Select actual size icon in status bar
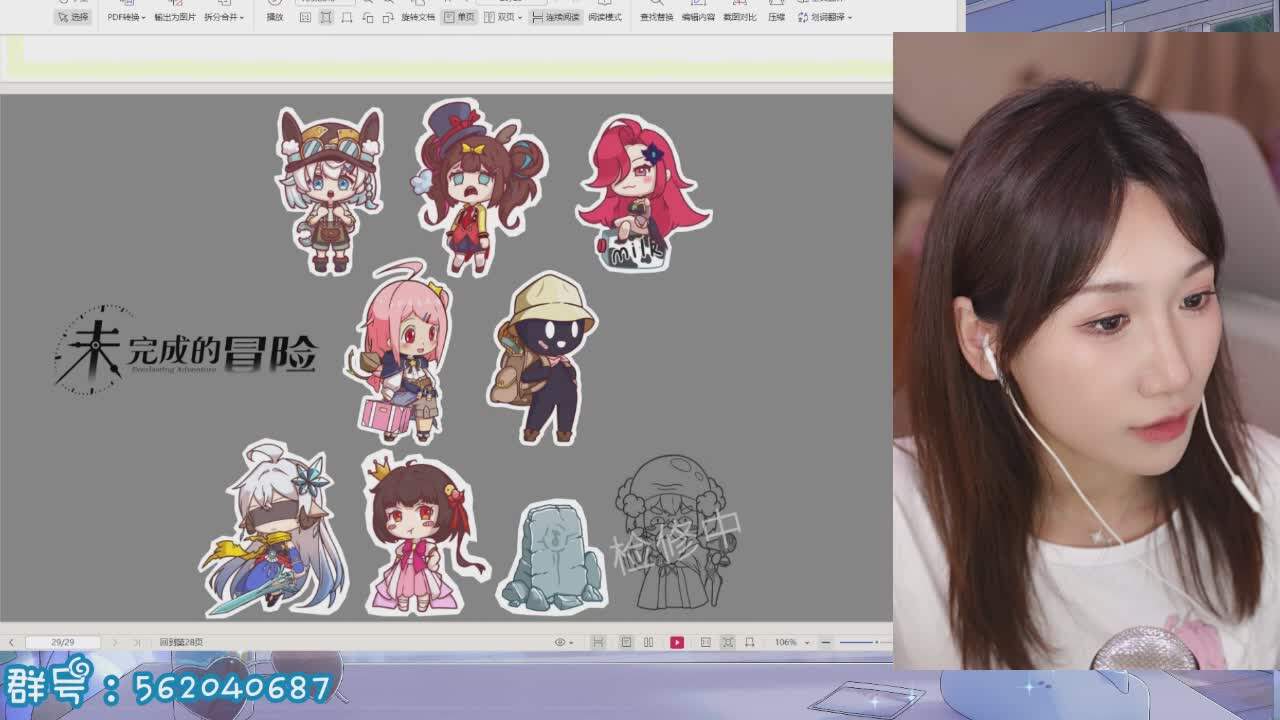Viewport: 1280px width, 720px height. tap(706, 642)
